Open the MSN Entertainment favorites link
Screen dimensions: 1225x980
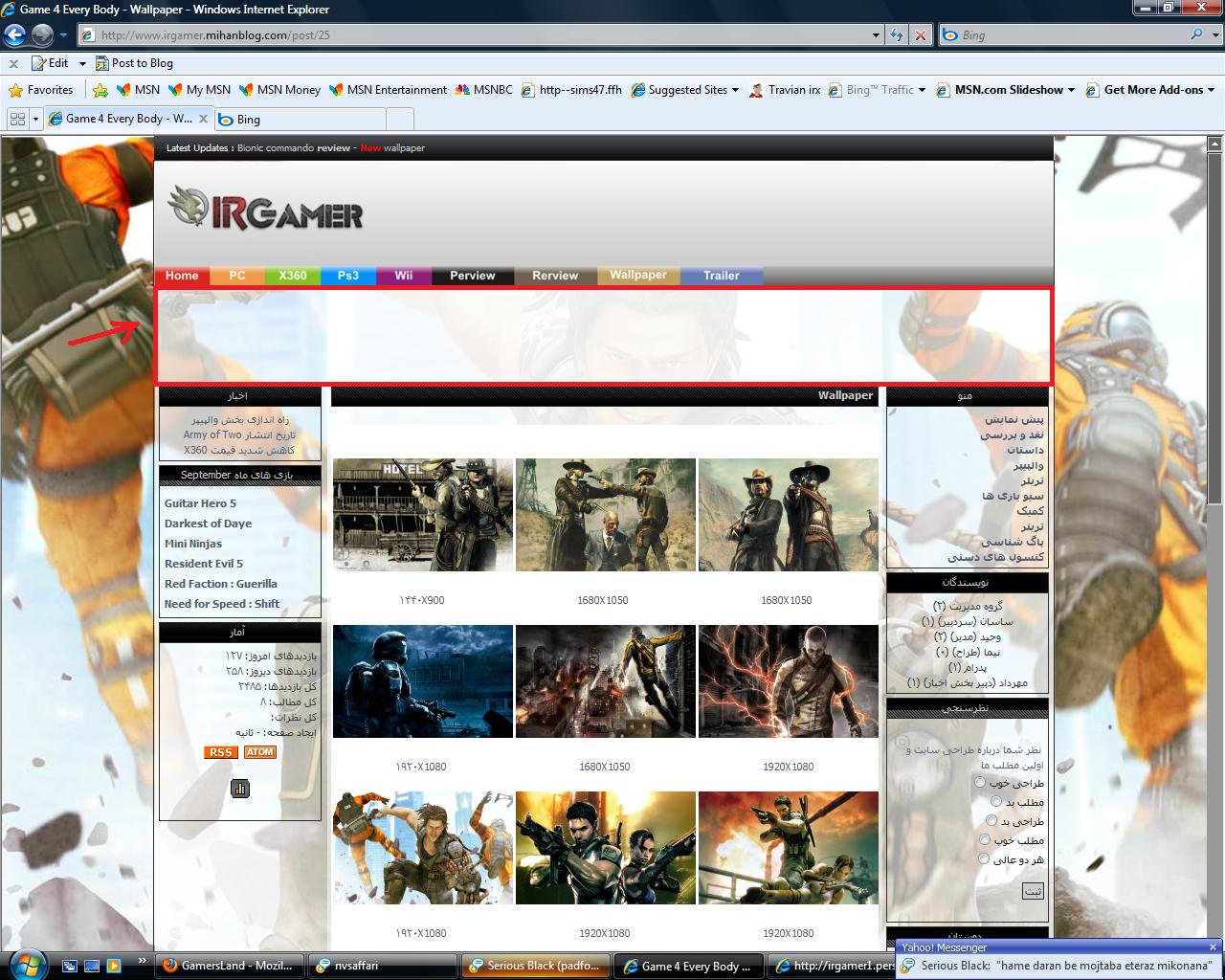[388, 90]
